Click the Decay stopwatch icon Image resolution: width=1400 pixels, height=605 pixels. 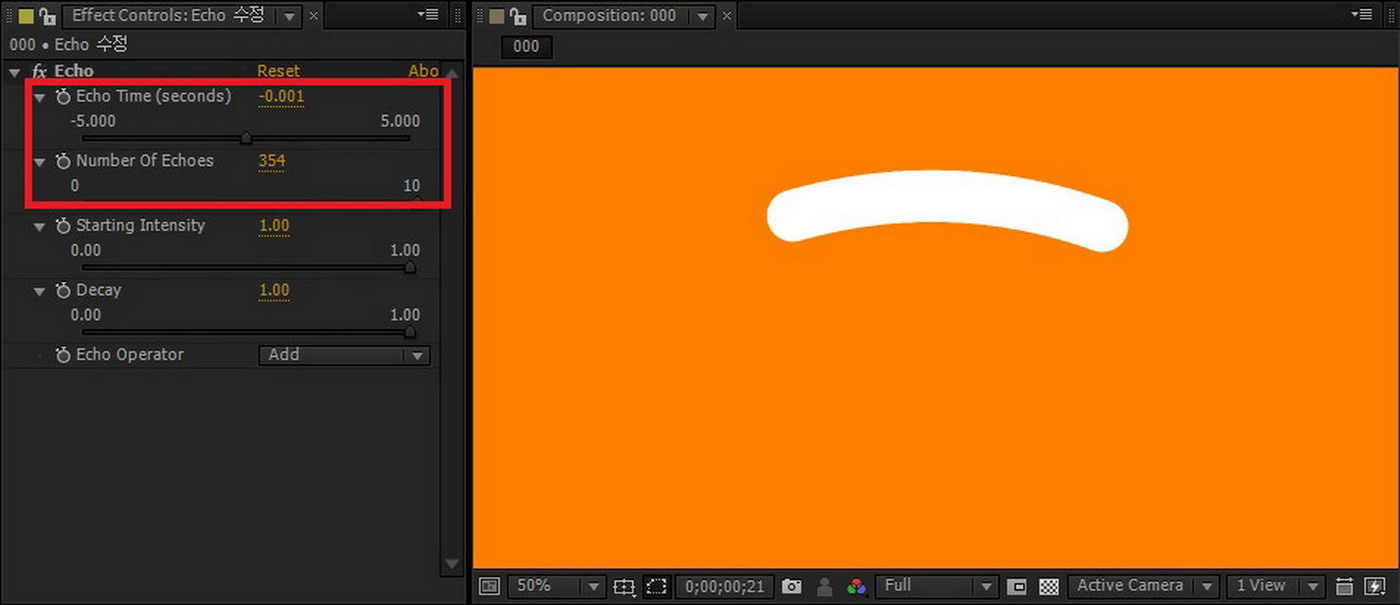click(x=62, y=290)
